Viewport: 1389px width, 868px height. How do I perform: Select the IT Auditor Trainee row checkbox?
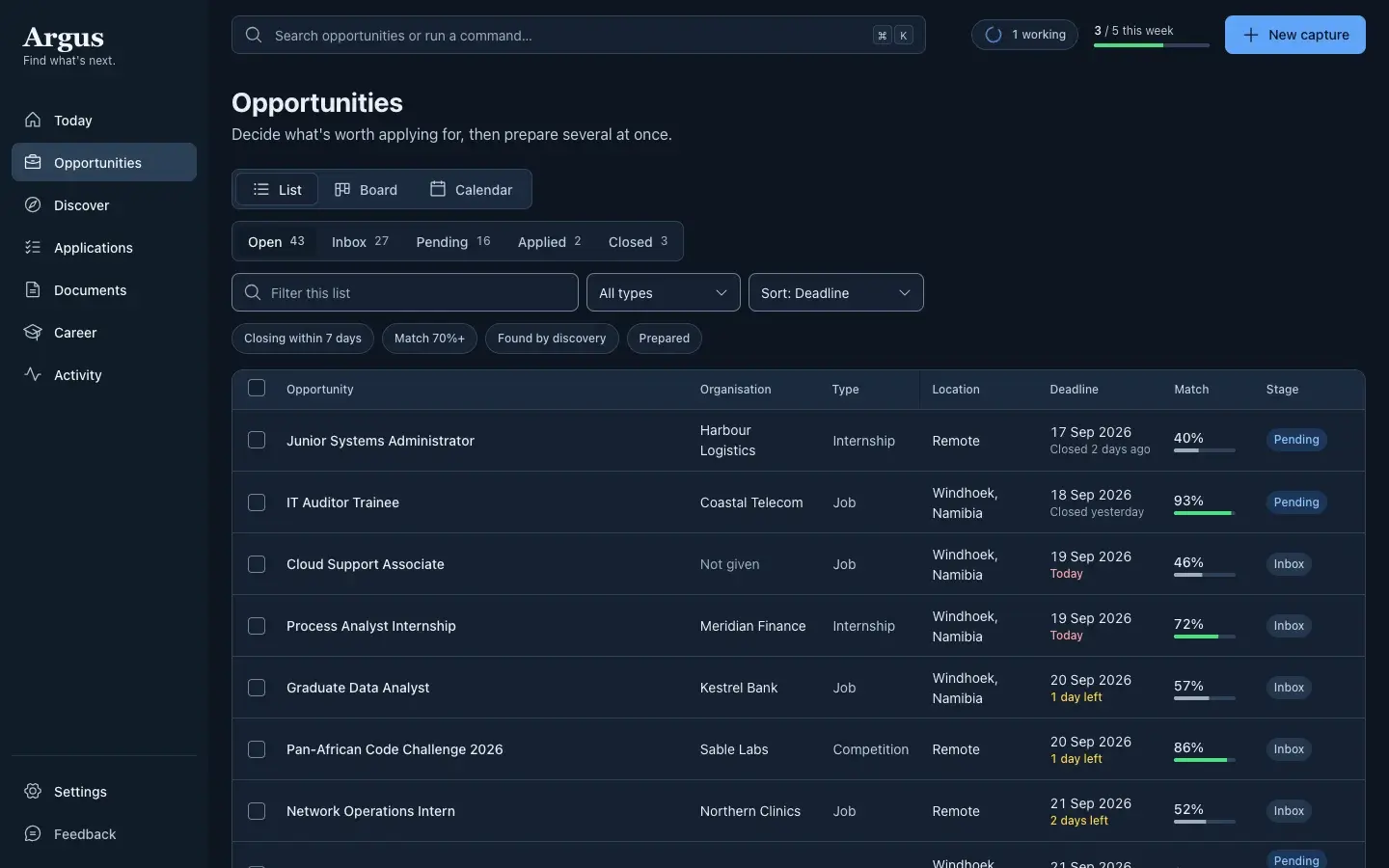[257, 502]
